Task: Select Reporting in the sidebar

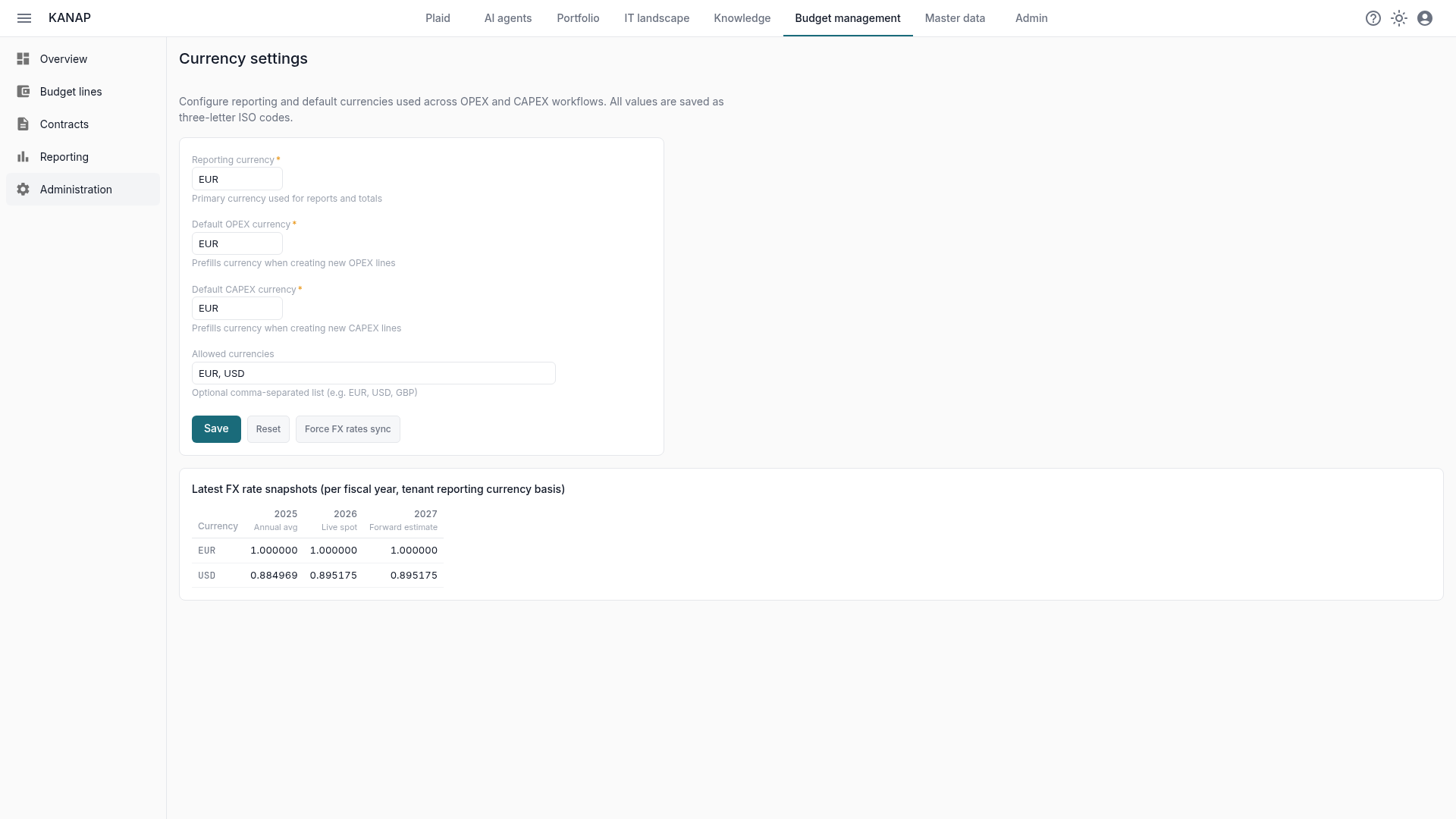Action: point(83,157)
